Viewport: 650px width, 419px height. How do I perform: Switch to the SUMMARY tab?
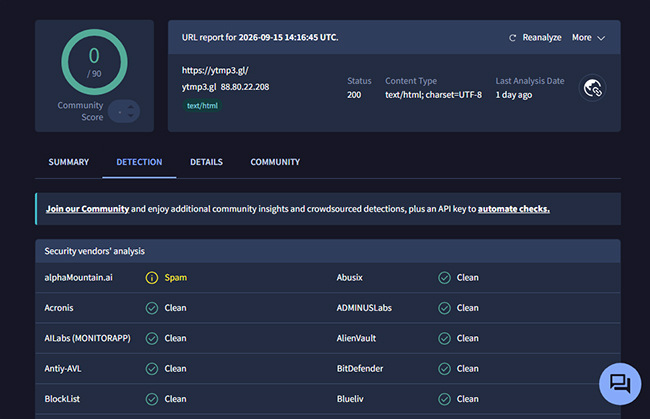(69, 162)
